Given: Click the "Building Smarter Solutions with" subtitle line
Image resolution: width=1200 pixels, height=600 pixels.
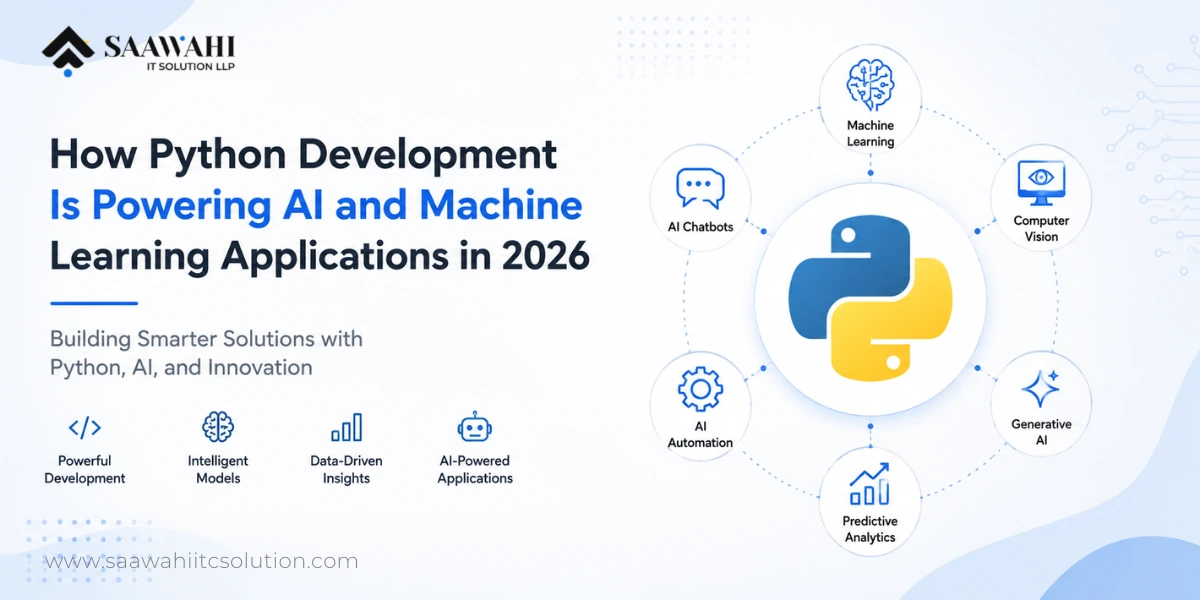Looking at the screenshot, I should click(206, 338).
